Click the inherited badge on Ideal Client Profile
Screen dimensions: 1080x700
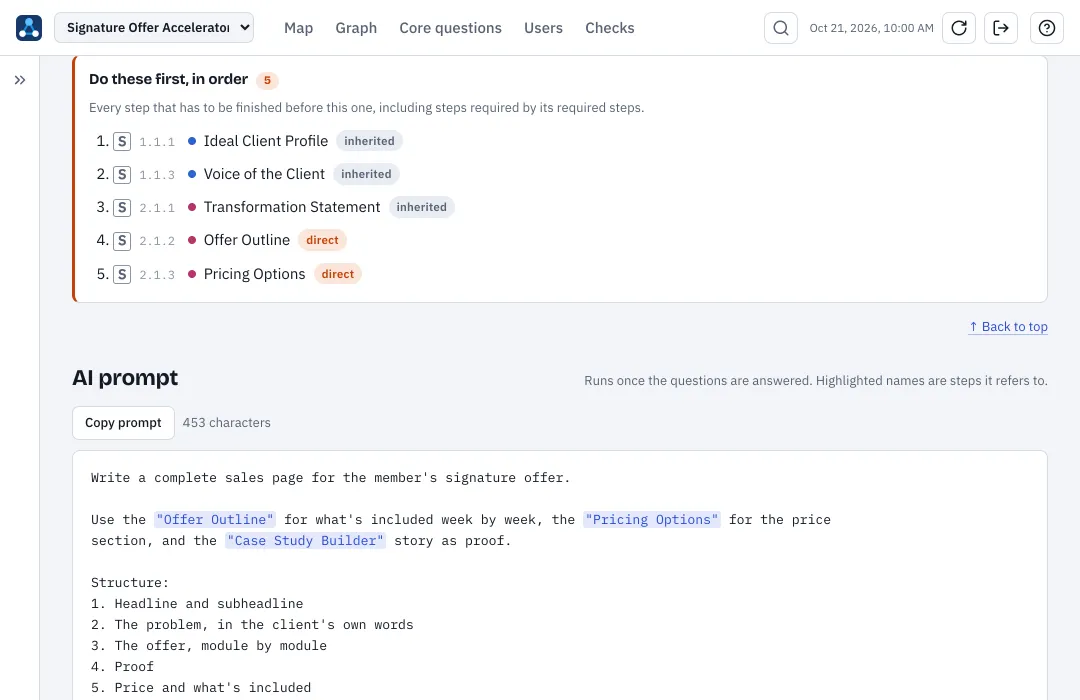(x=369, y=141)
